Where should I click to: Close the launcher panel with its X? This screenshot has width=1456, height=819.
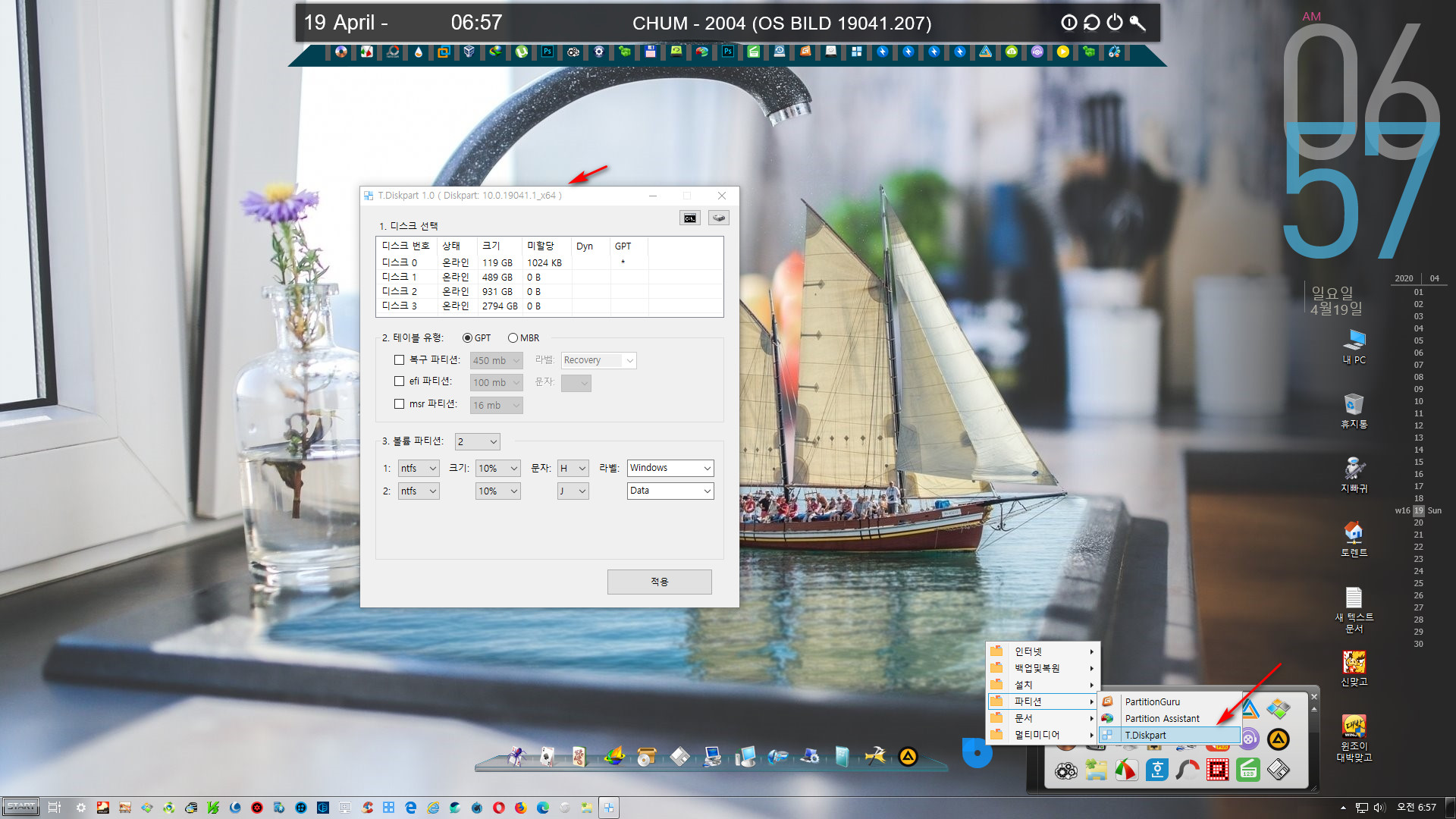click(x=1314, y=696)
